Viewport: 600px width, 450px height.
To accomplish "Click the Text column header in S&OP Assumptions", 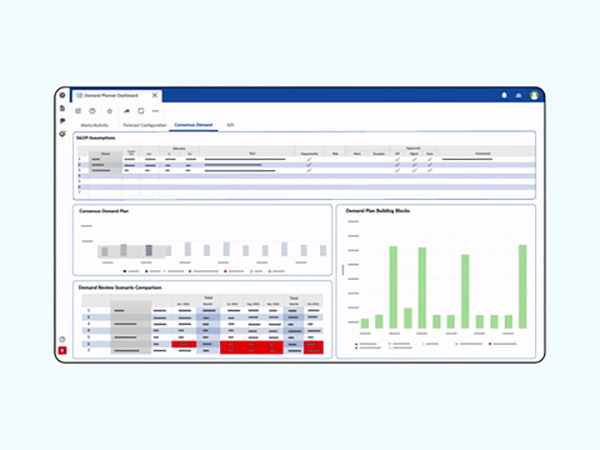I will pyautogui.click(x=252, y=153).
